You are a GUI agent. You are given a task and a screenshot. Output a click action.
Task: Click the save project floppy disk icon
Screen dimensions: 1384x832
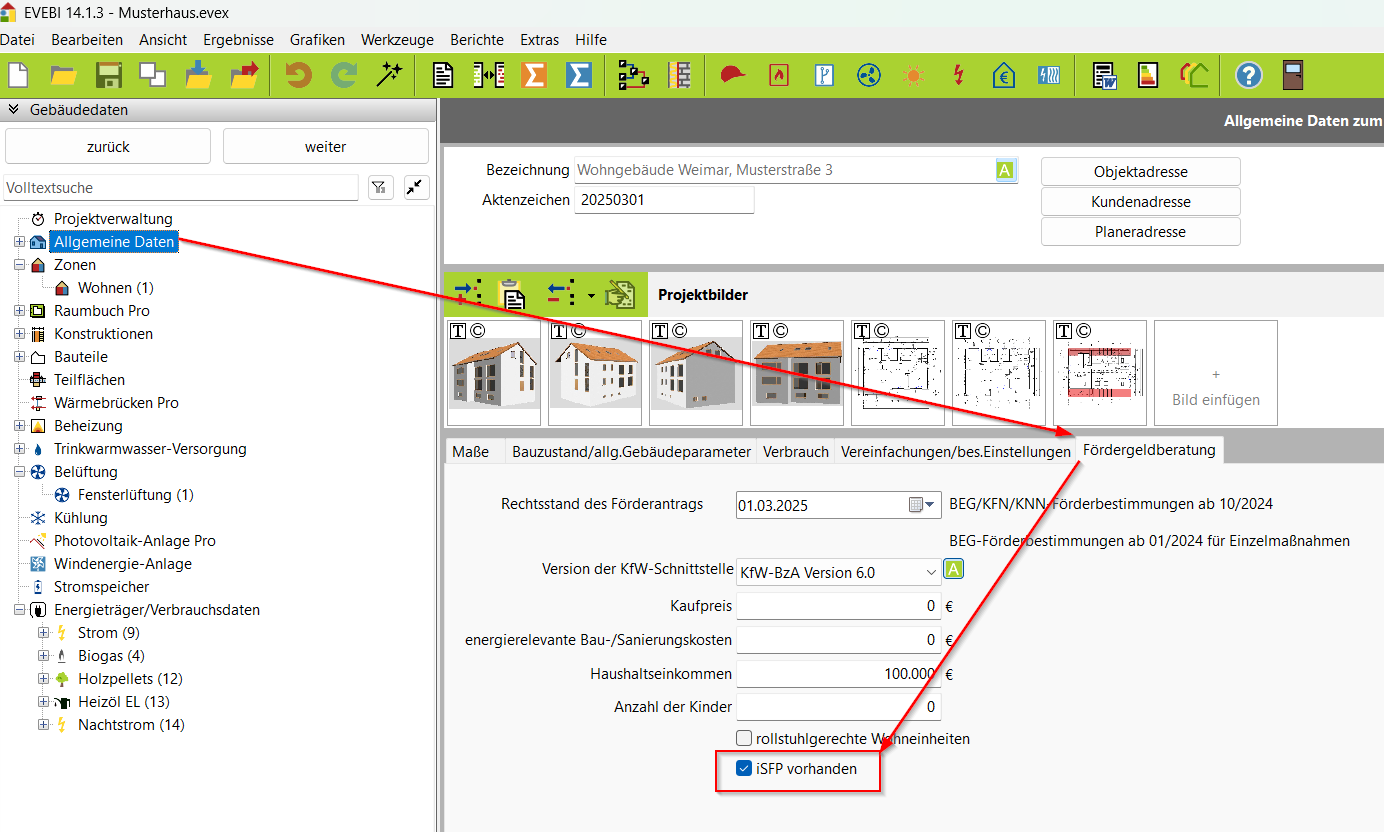pos(108,75)
